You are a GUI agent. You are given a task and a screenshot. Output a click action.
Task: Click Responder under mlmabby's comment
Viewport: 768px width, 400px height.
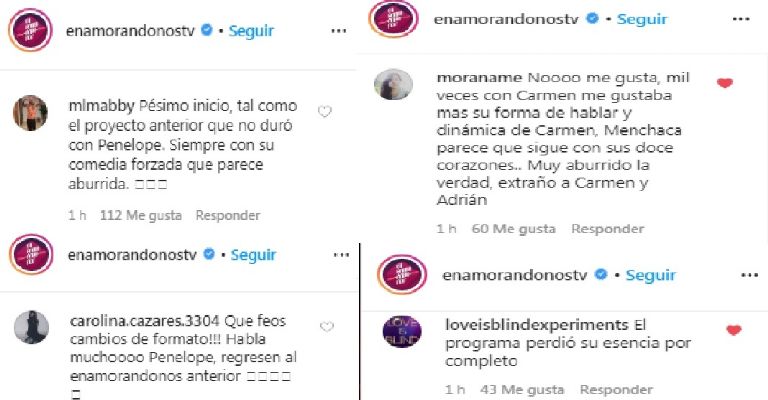click(x=228, y=215)
